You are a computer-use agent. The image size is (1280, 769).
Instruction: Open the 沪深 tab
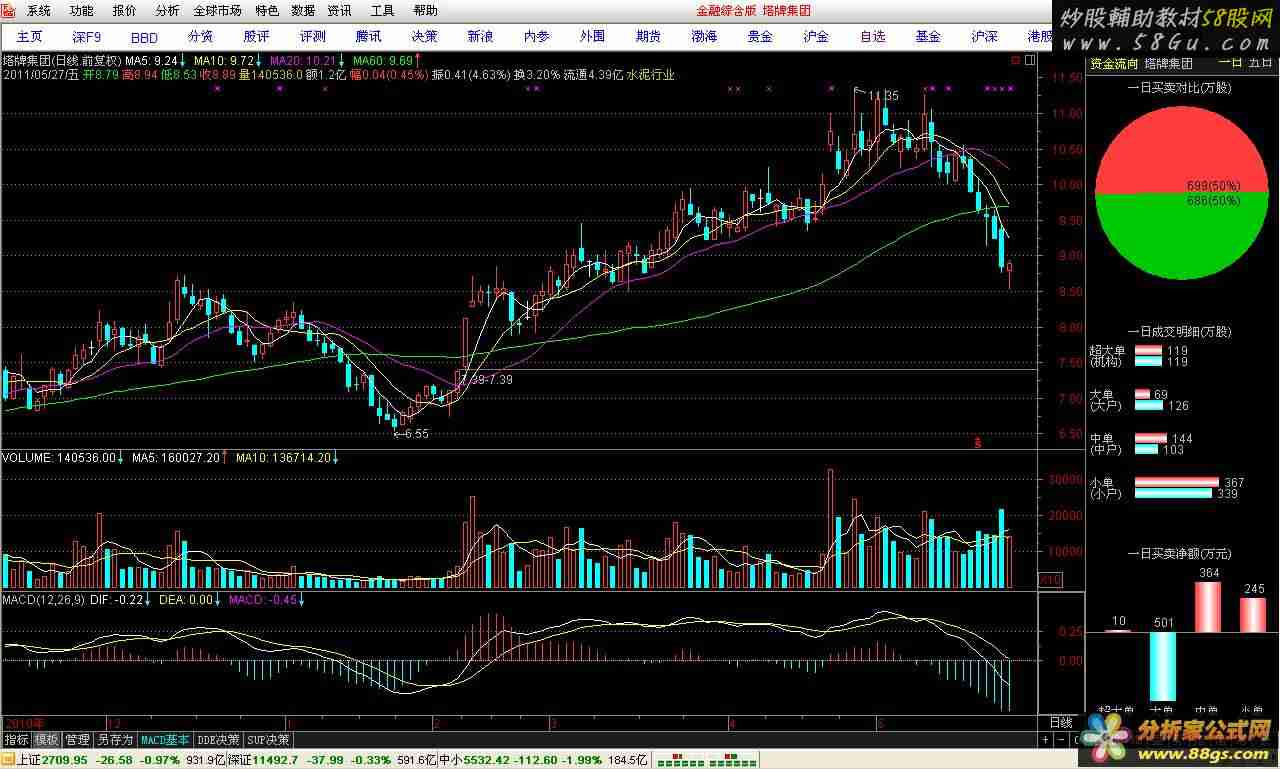pos(984,36)
